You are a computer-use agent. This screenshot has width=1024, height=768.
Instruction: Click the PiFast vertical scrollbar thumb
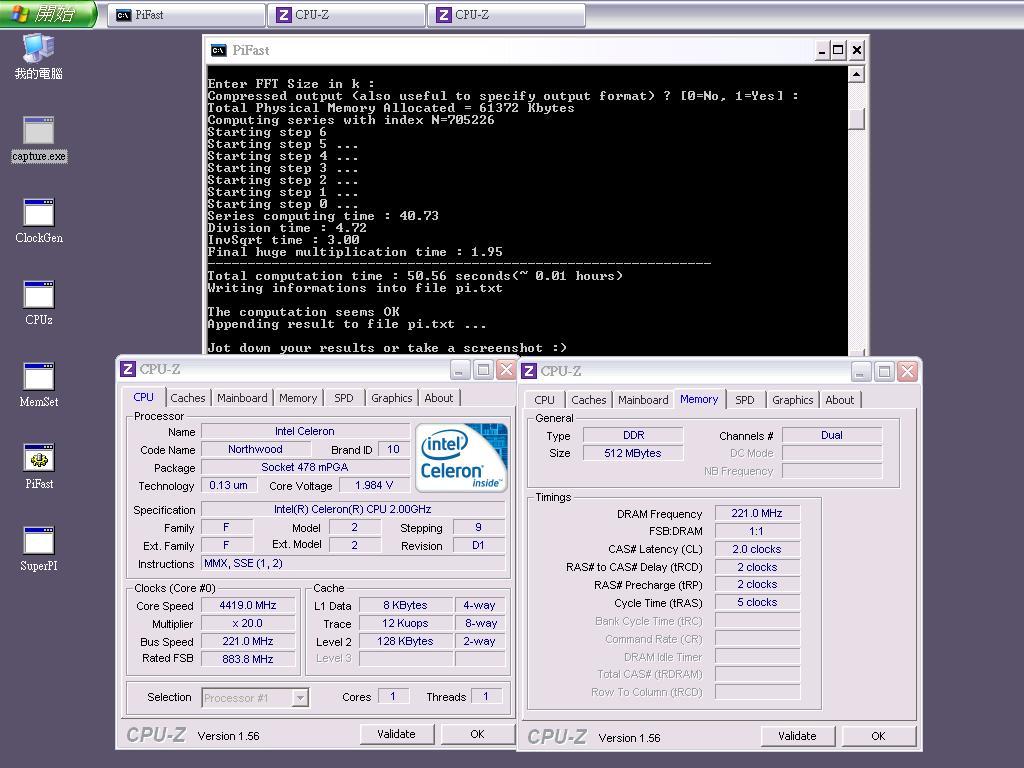[x=856, y=119]
